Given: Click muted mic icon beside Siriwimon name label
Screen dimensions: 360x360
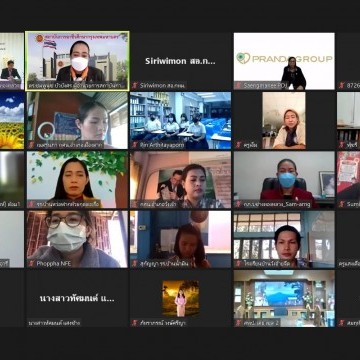Looking at the screenshot, I should coord(135,86).
